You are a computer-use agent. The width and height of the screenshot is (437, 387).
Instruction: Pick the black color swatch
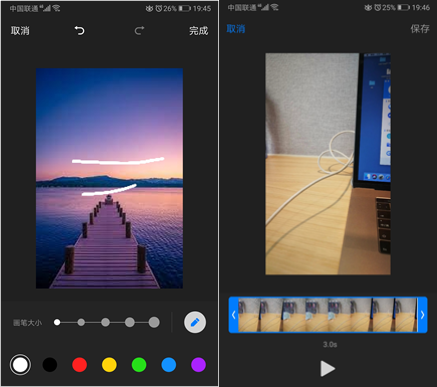pyautogui.click(x=50, y=365)
